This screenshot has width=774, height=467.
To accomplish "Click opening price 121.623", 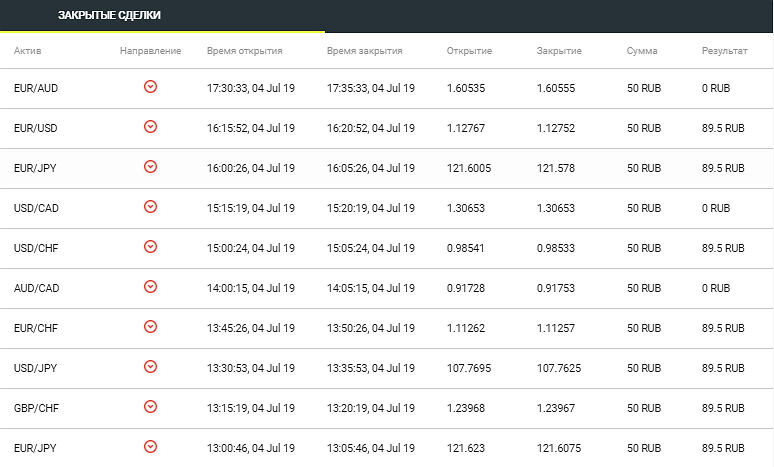I will [466, 448].
